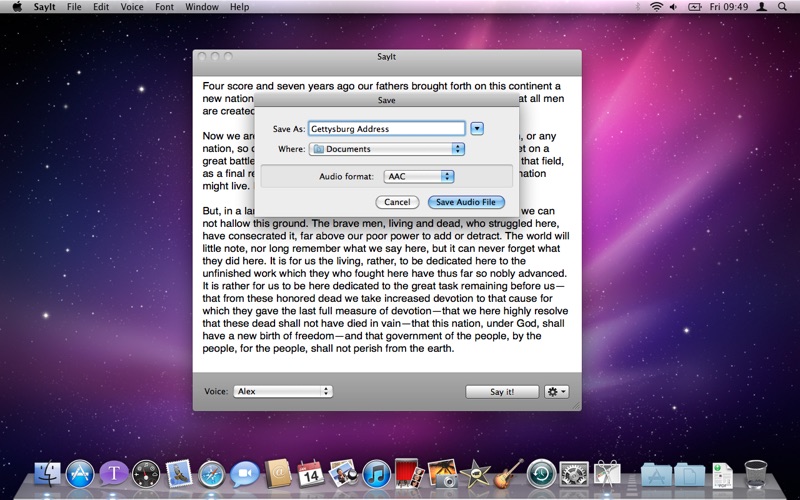
Task: Open the Documents folder stack in dock
Action: coord(689,474)
